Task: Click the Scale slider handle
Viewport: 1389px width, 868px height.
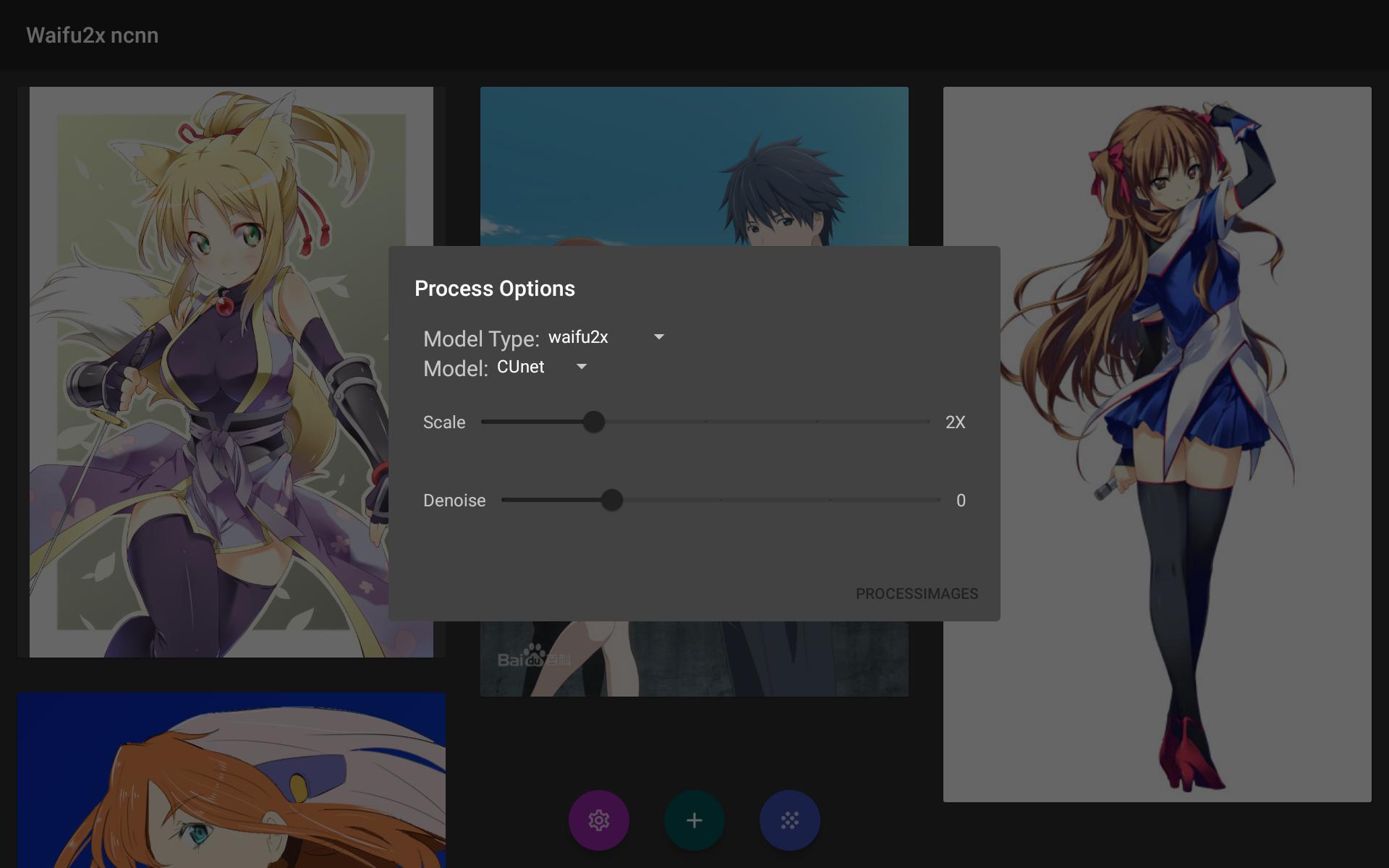Action: [x=593, y=422]
